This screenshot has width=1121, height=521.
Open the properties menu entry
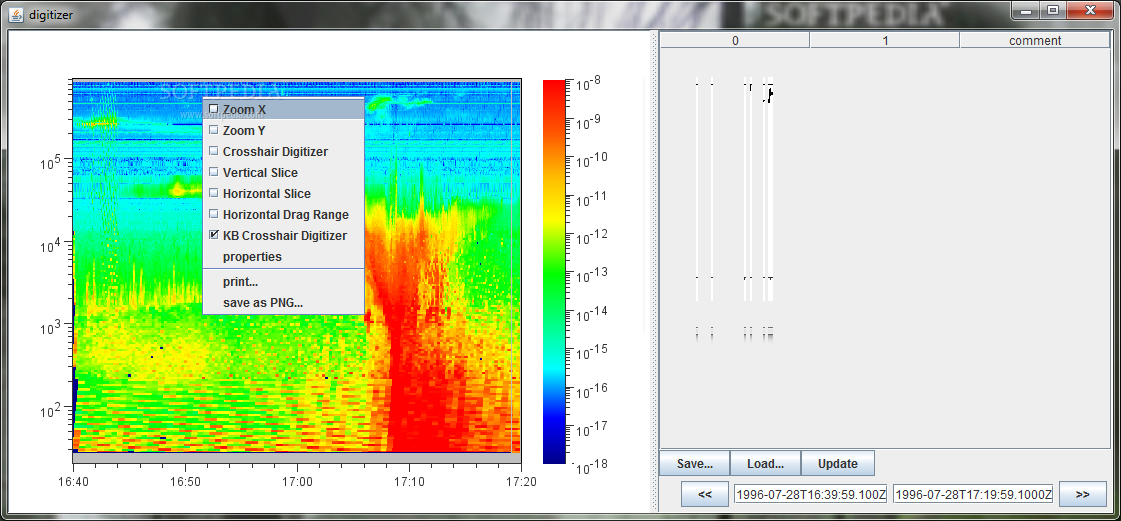pos(284,257)
